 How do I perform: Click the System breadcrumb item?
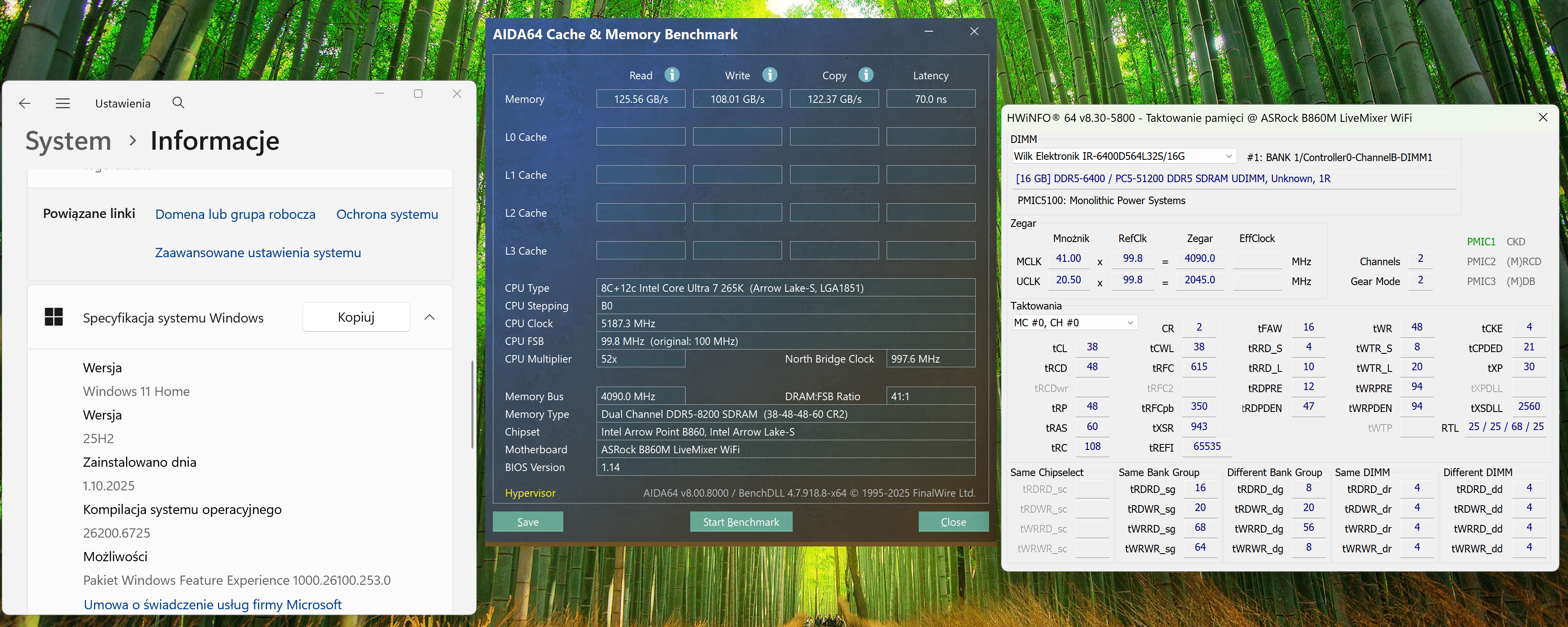68,141
